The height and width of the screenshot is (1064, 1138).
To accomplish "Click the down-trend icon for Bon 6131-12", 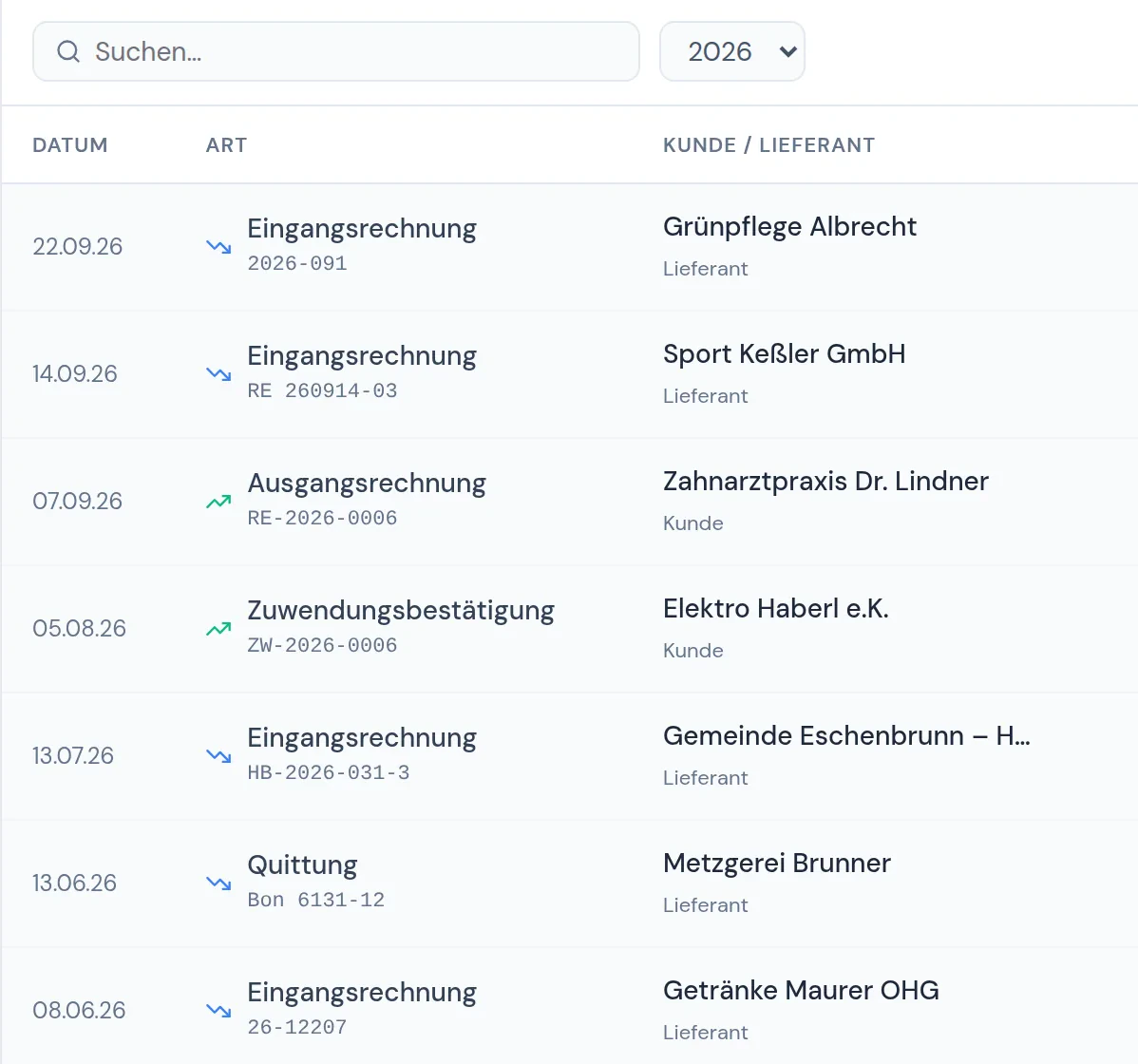I will [218, 883].
